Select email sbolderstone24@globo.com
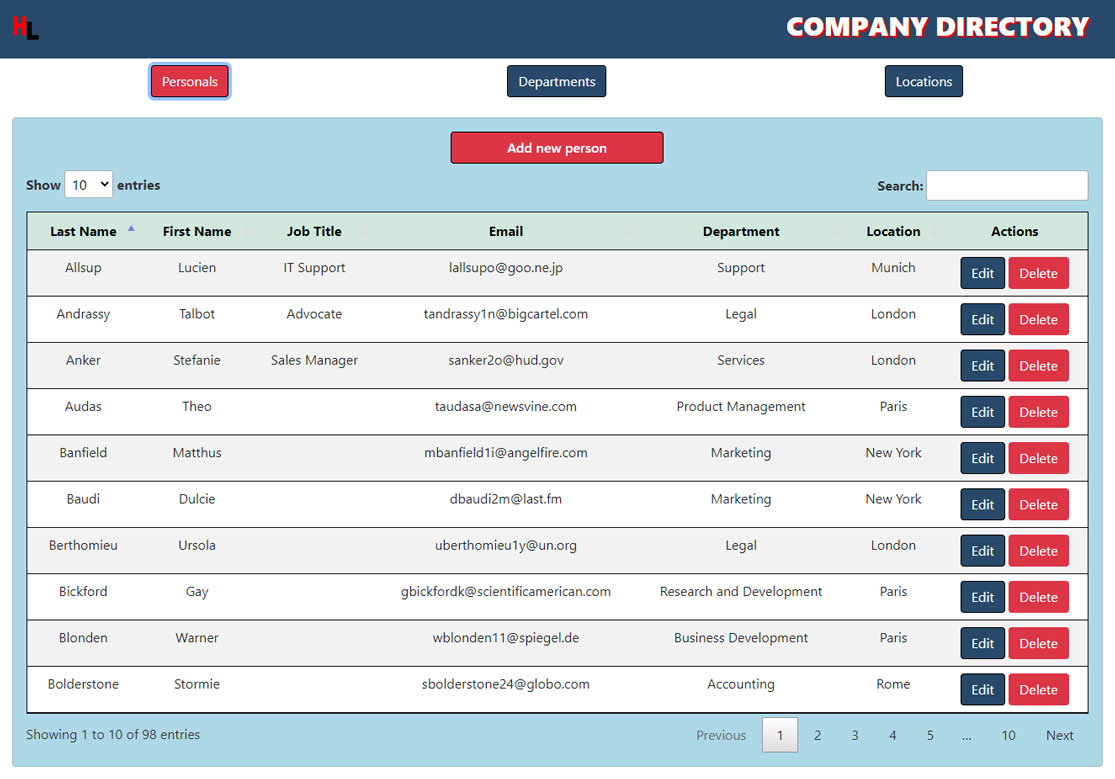 pyautogui.click(x=506, y=684)
